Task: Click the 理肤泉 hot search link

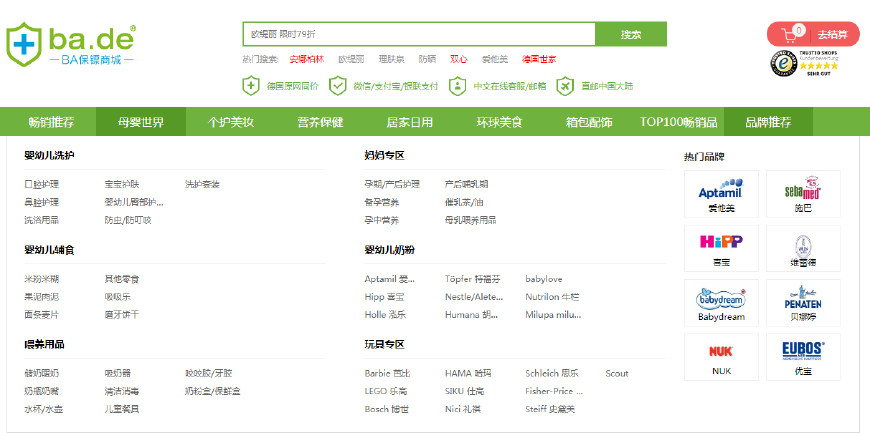Action: (392, 59)
